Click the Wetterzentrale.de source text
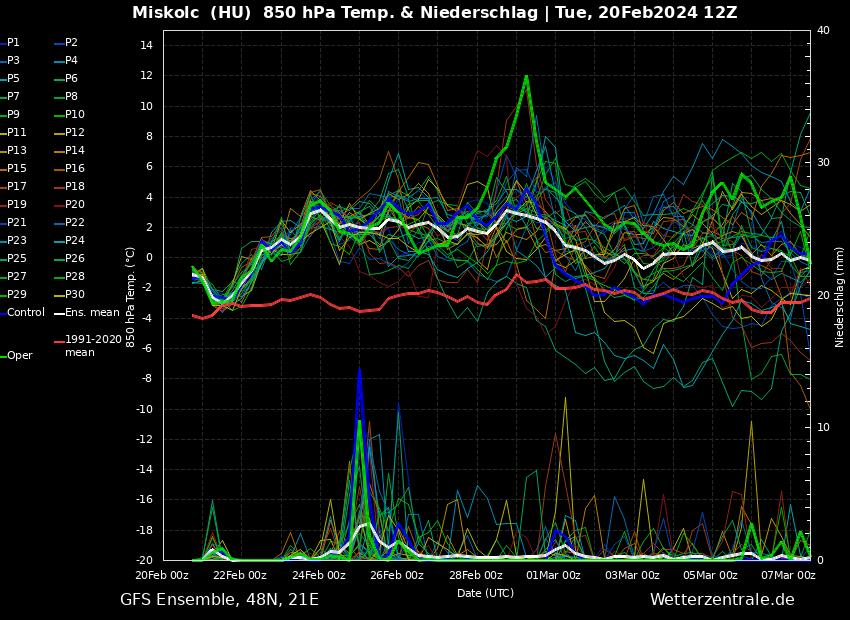The image size is (850, 620). (x=721, y=600)
